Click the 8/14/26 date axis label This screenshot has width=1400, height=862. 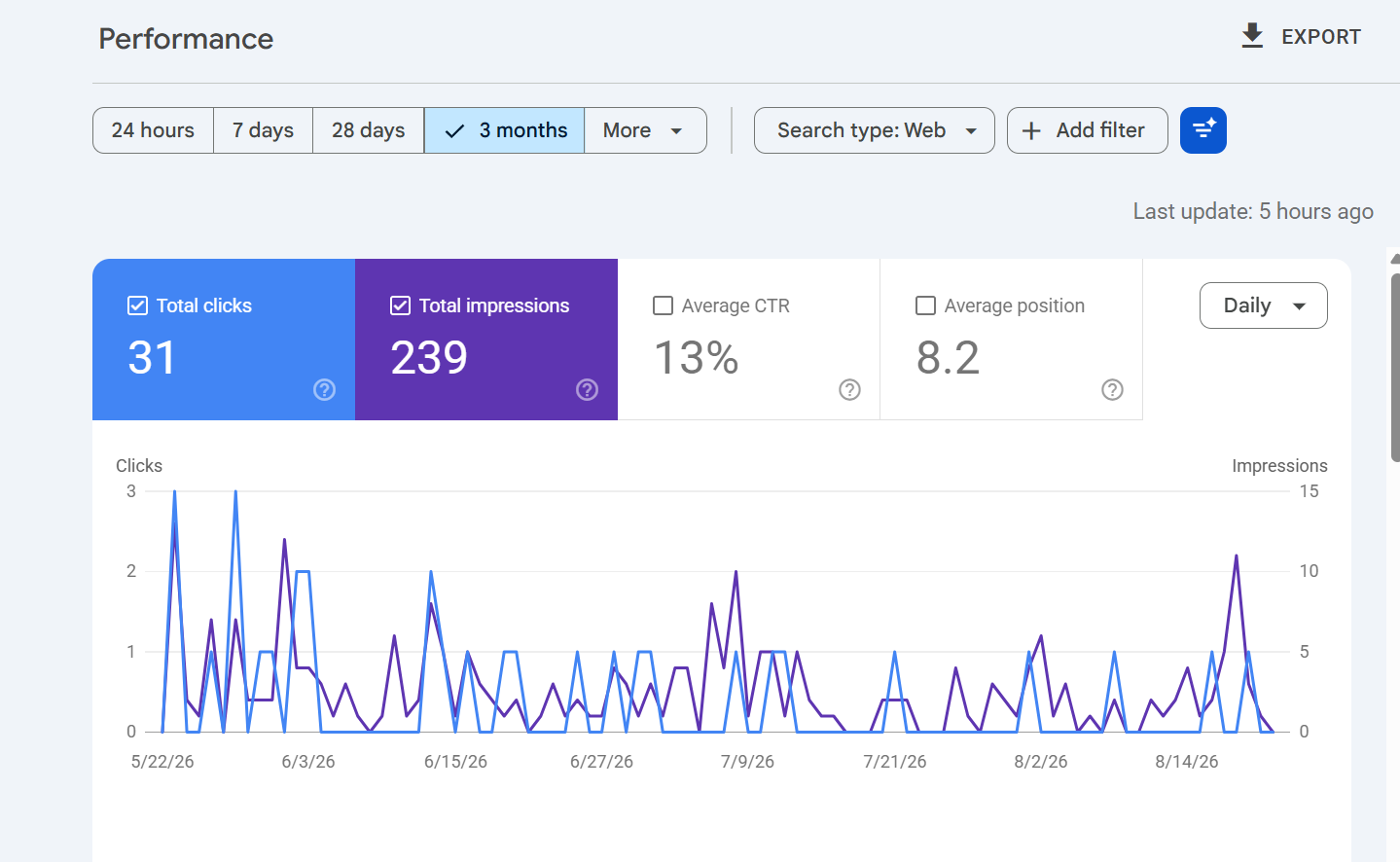pos(1186,762)
